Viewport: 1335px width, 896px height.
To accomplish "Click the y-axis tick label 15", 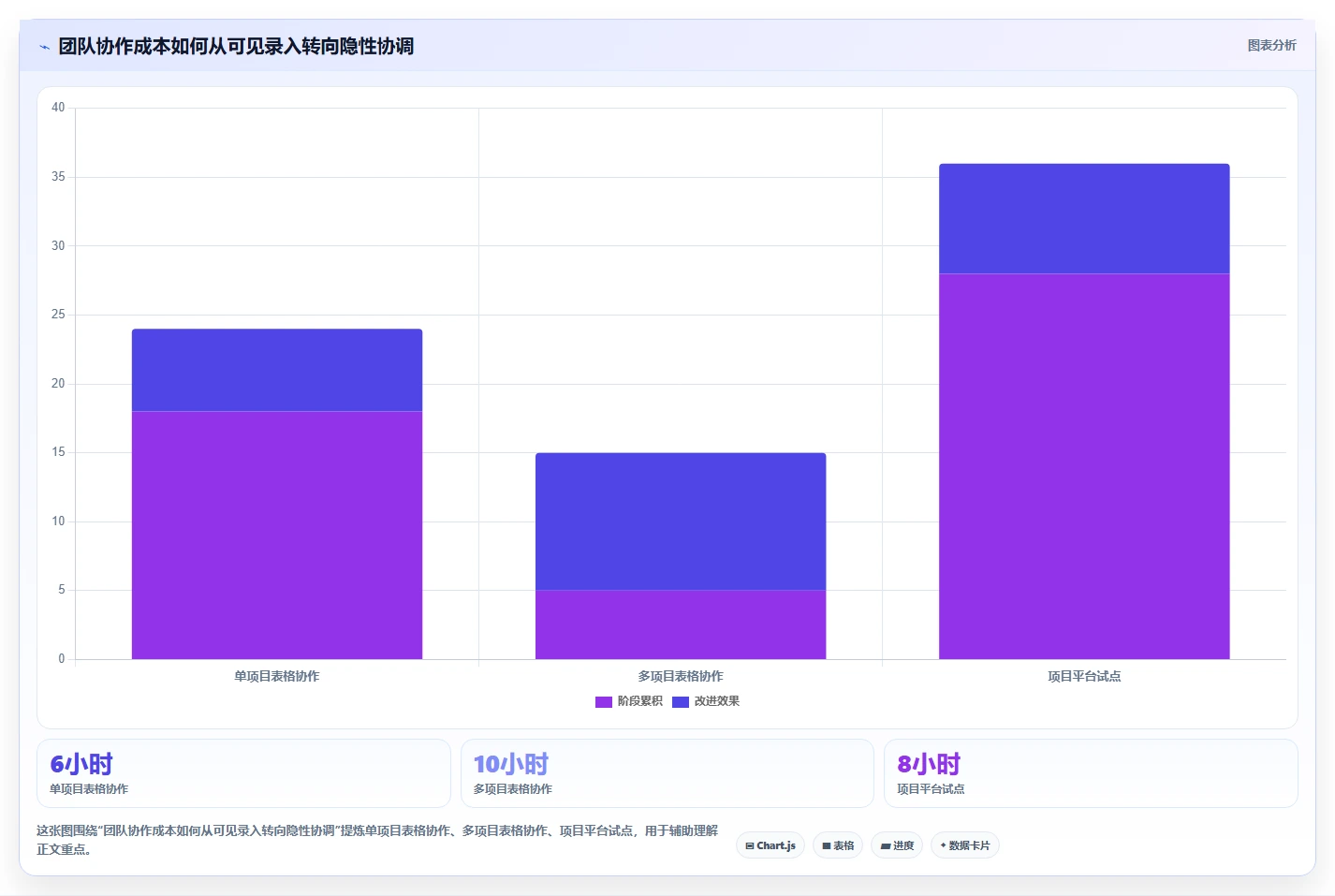I will click(x=58, y=452).
